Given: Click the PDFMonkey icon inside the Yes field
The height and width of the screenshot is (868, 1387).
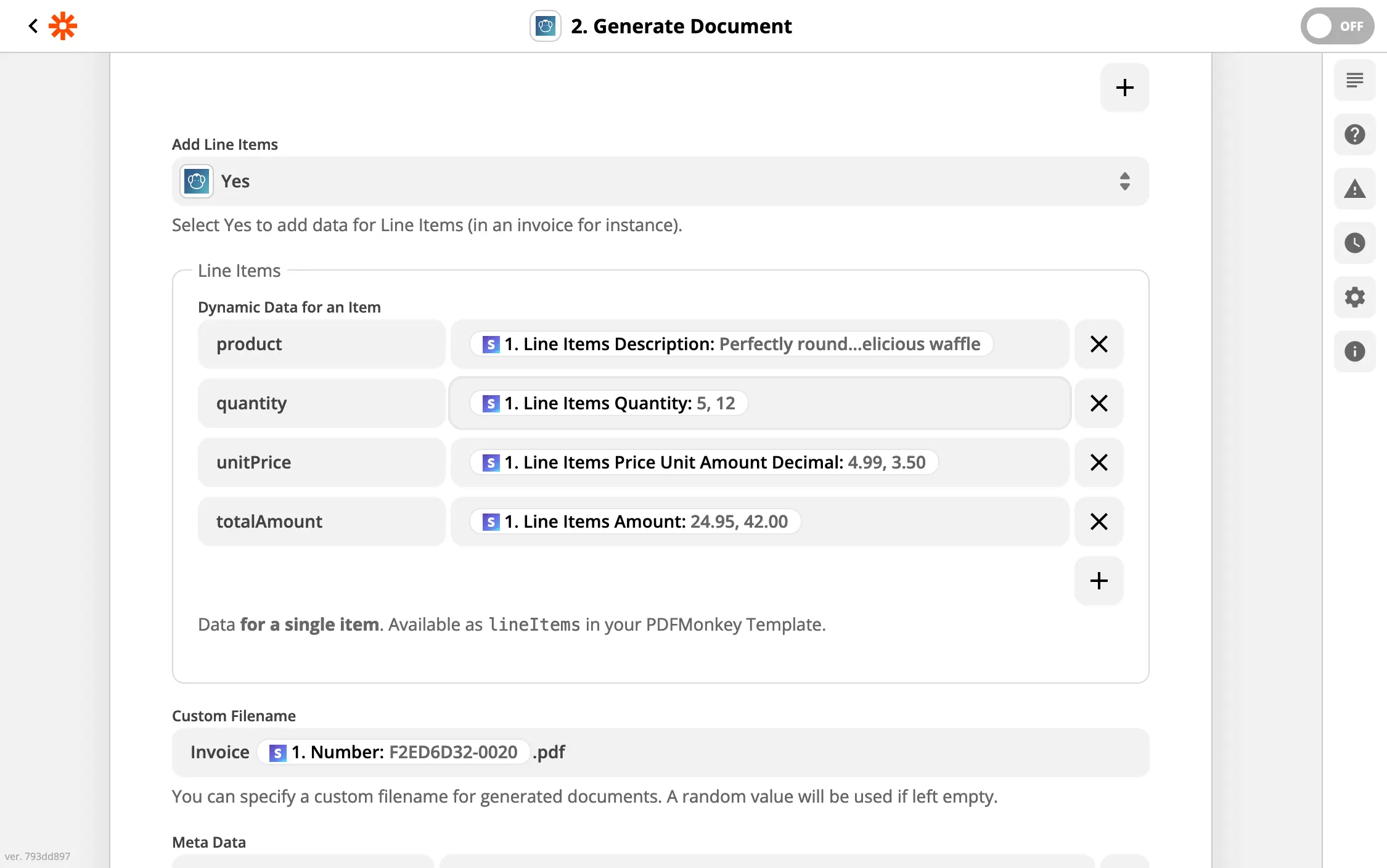Looking at the screenshot, I should click(196, 181).
